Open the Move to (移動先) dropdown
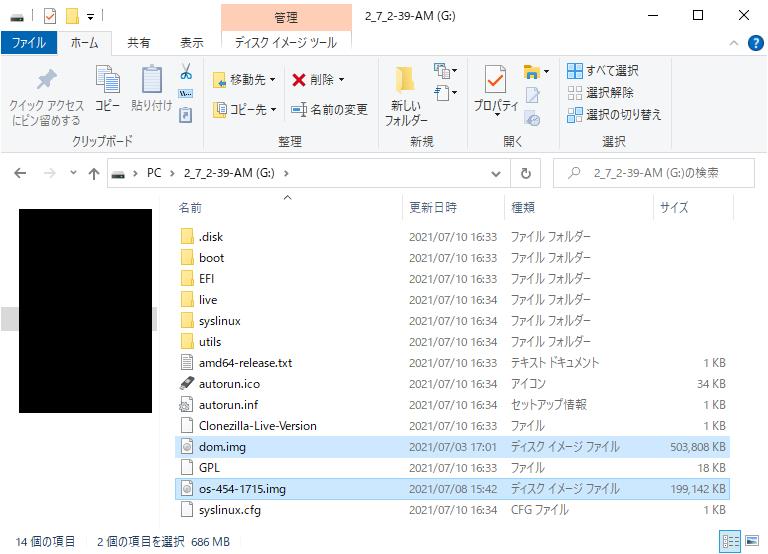Screen dimensions: 768x554 point(245,79)
